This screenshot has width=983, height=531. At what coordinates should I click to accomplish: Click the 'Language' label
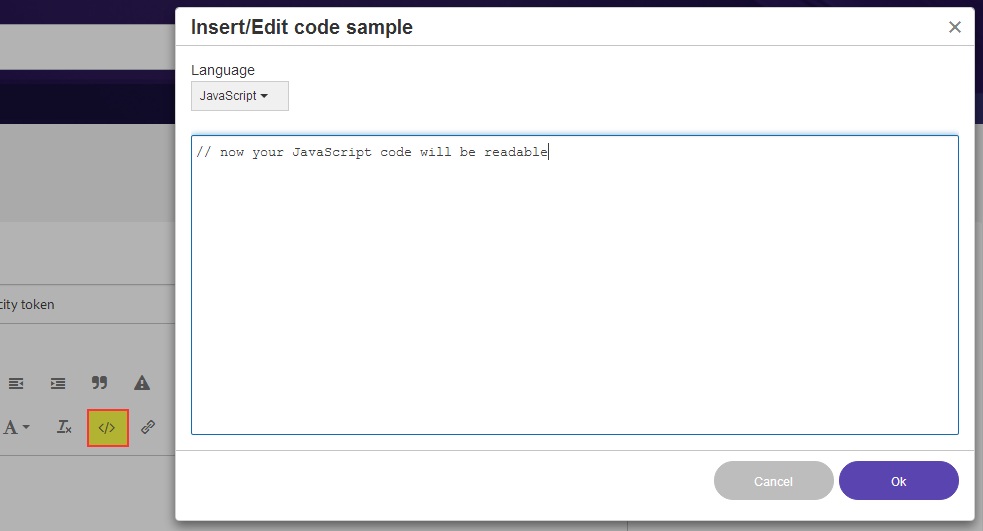pos(223,70)
